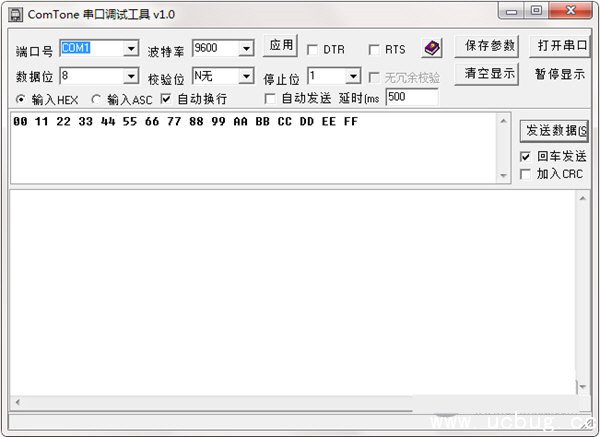
Task: Uncheck the 回车发送 checkbox
Action: click(x=526, y=157)
